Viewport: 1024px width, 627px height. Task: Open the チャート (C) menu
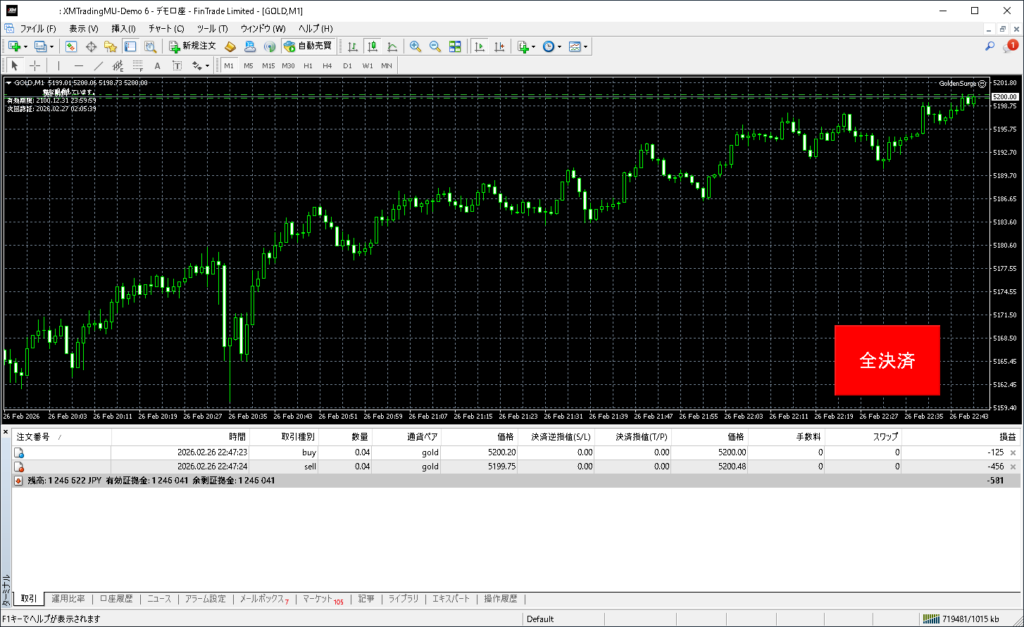click(x=165, y=28)
